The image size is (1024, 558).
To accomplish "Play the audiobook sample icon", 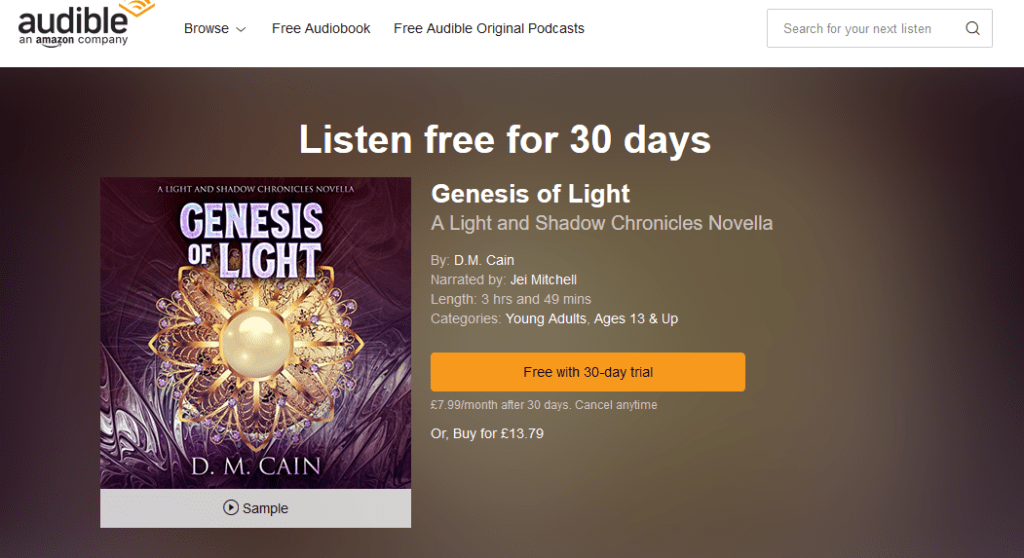I will pyautogui.click(x=231, y=508).
